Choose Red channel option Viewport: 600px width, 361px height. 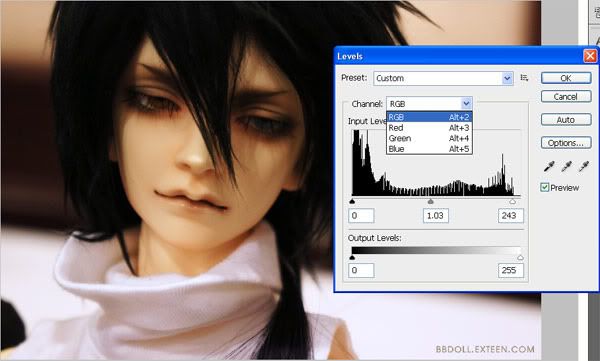pyautogui.click(x=429, y=128)
